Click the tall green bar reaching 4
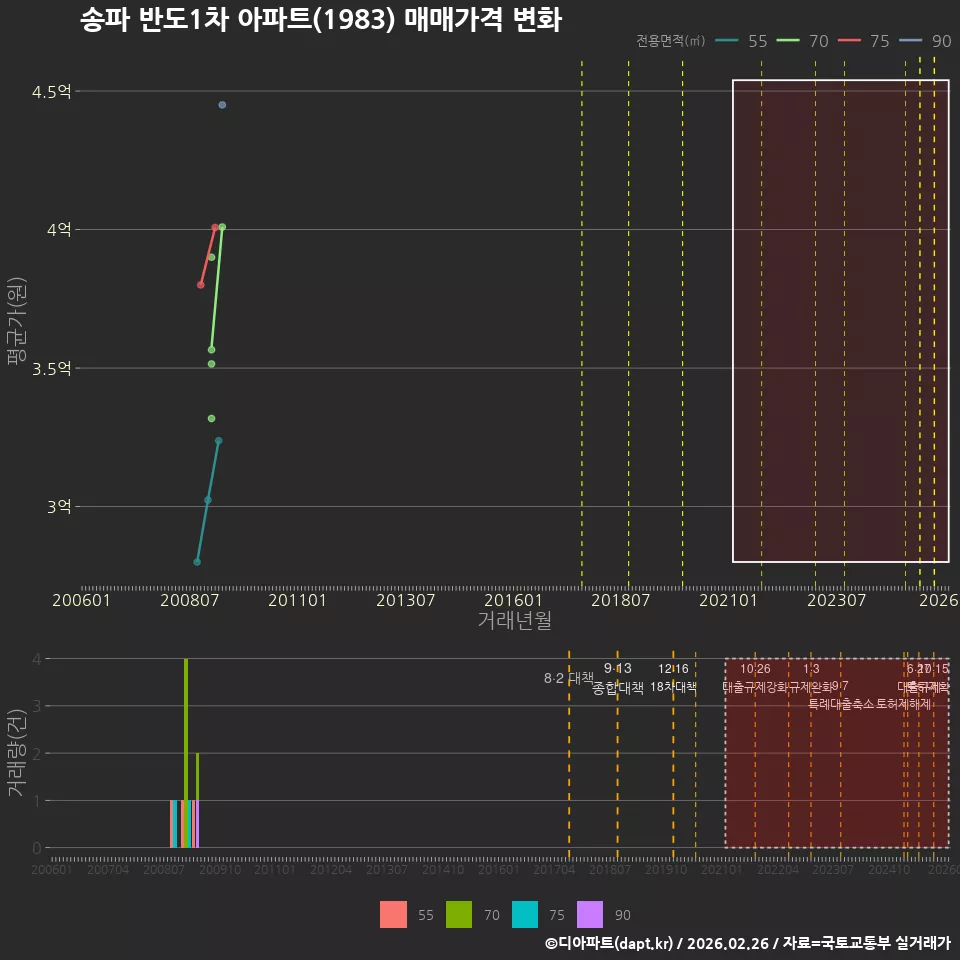 point(186,753)
